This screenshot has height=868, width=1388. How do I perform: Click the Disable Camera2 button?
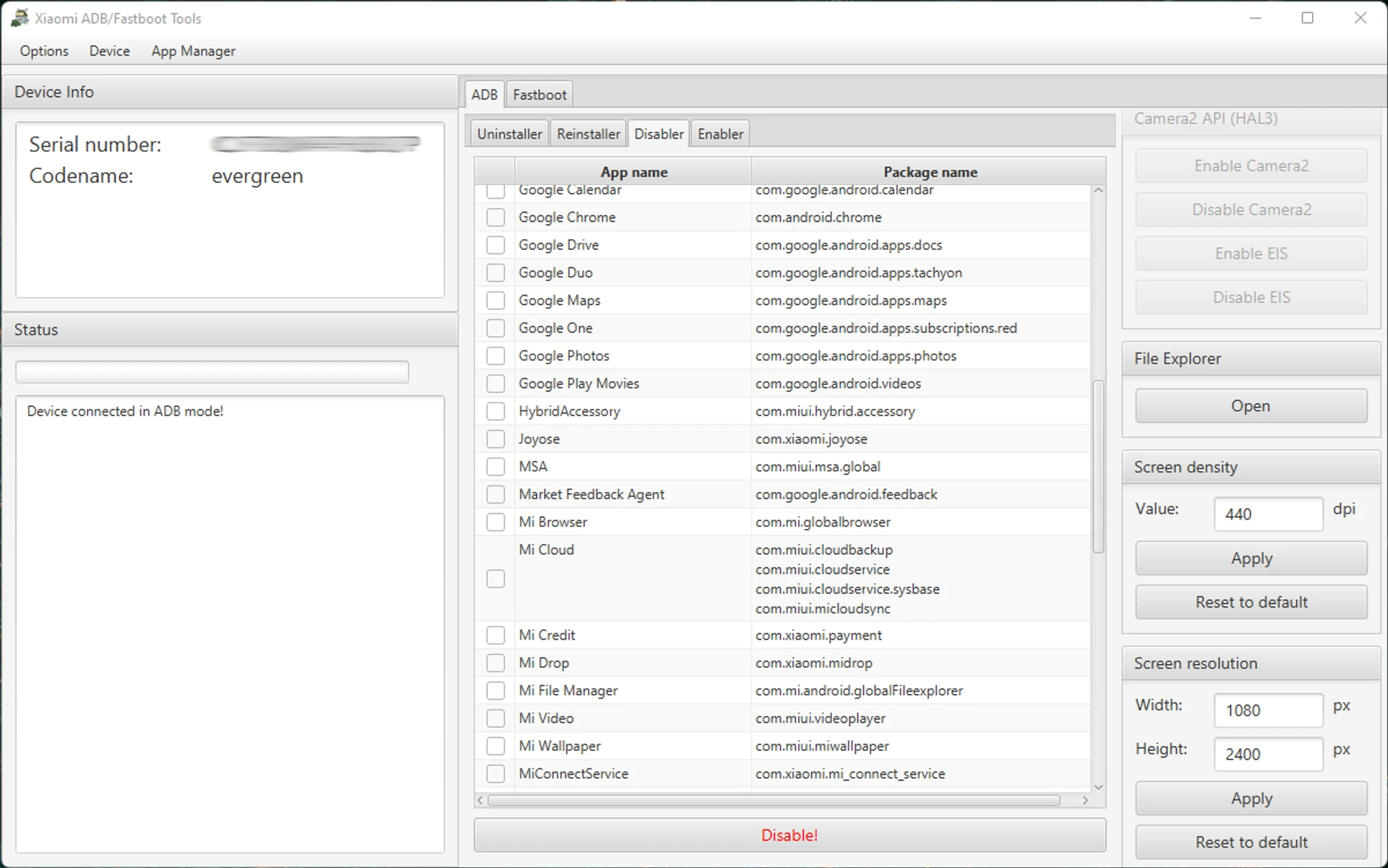pyautogui.click(x=1251, y=210)
